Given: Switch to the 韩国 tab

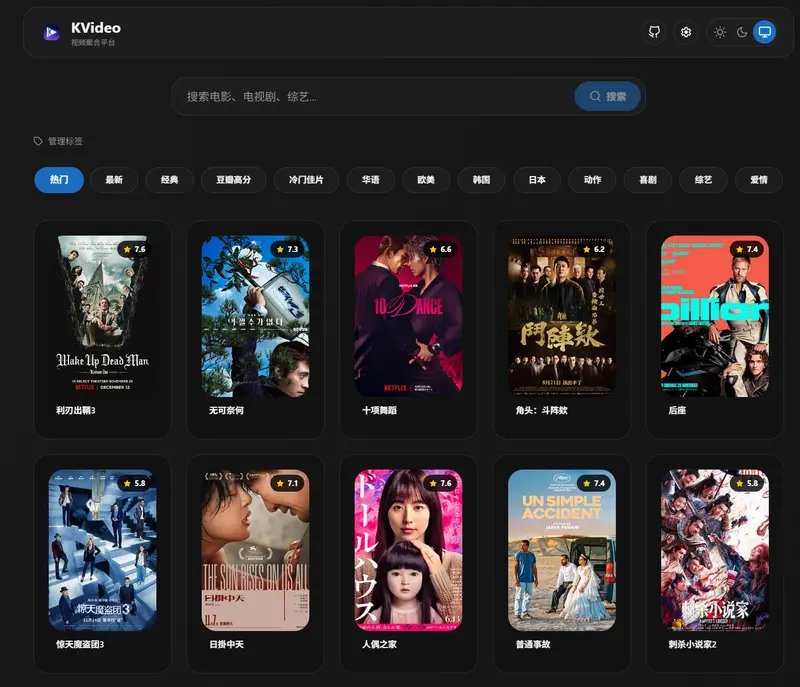Looking at the screenshot, I should click(482, 180).
